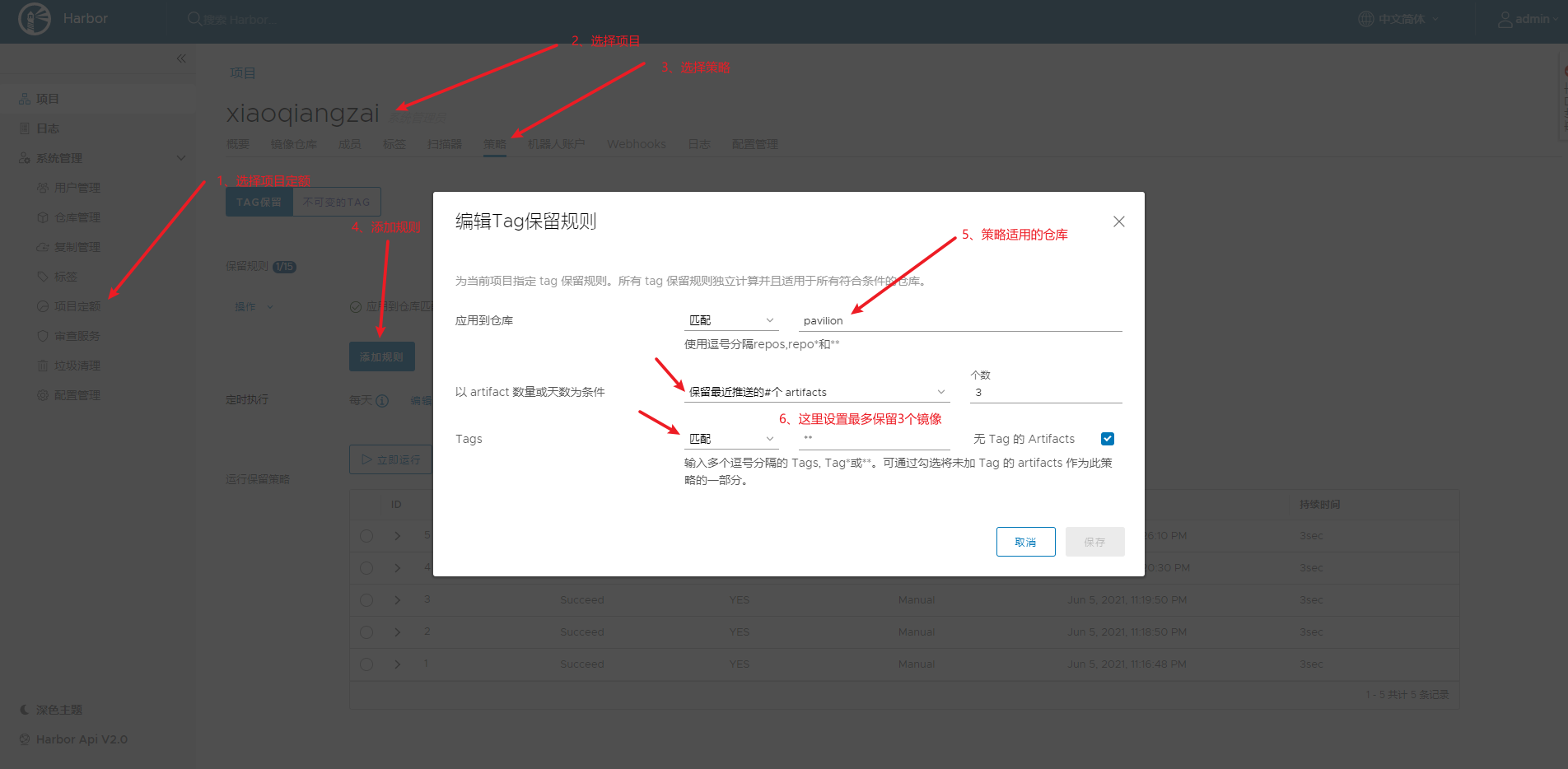Switch to the Webhooks tab
The image size is (1568, 769).
(637, 144)
